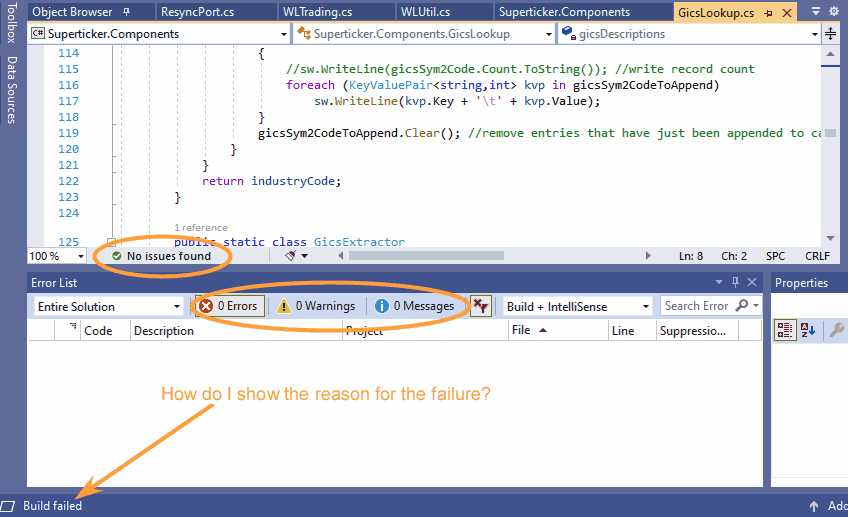
Task: Click the Search Error List field
Action: 697,306
